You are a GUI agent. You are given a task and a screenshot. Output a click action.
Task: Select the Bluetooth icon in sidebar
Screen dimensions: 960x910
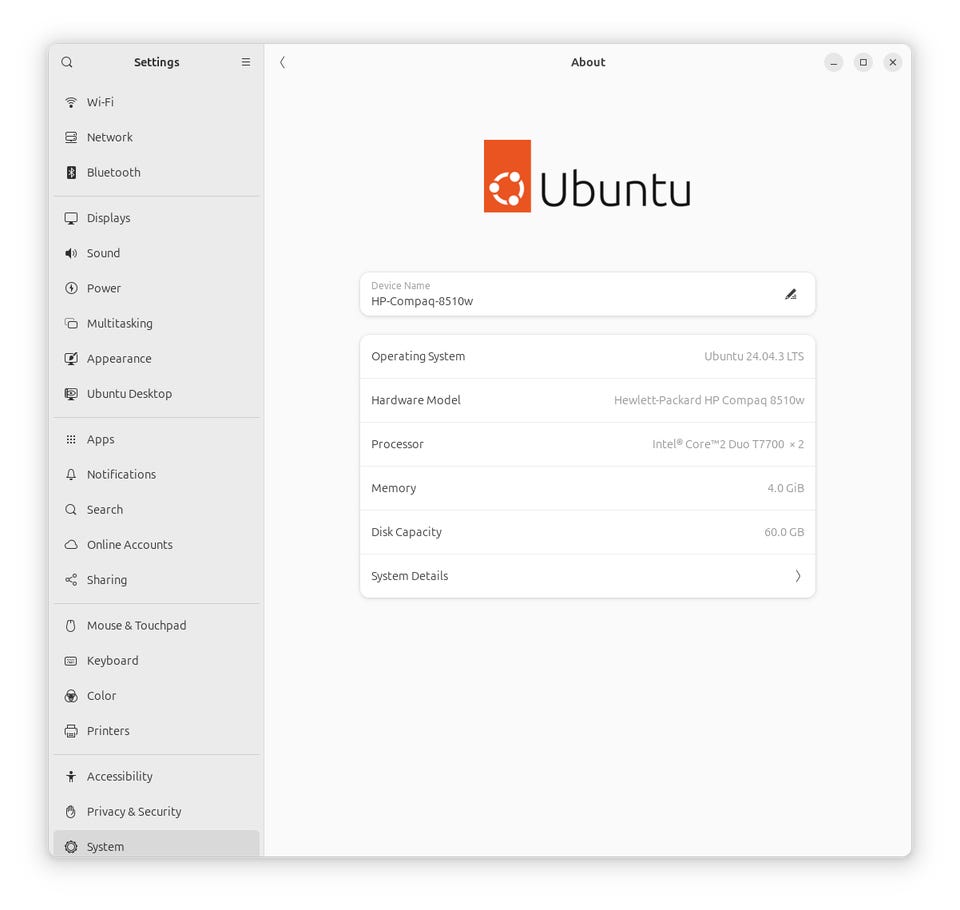[x=71, y=173]
